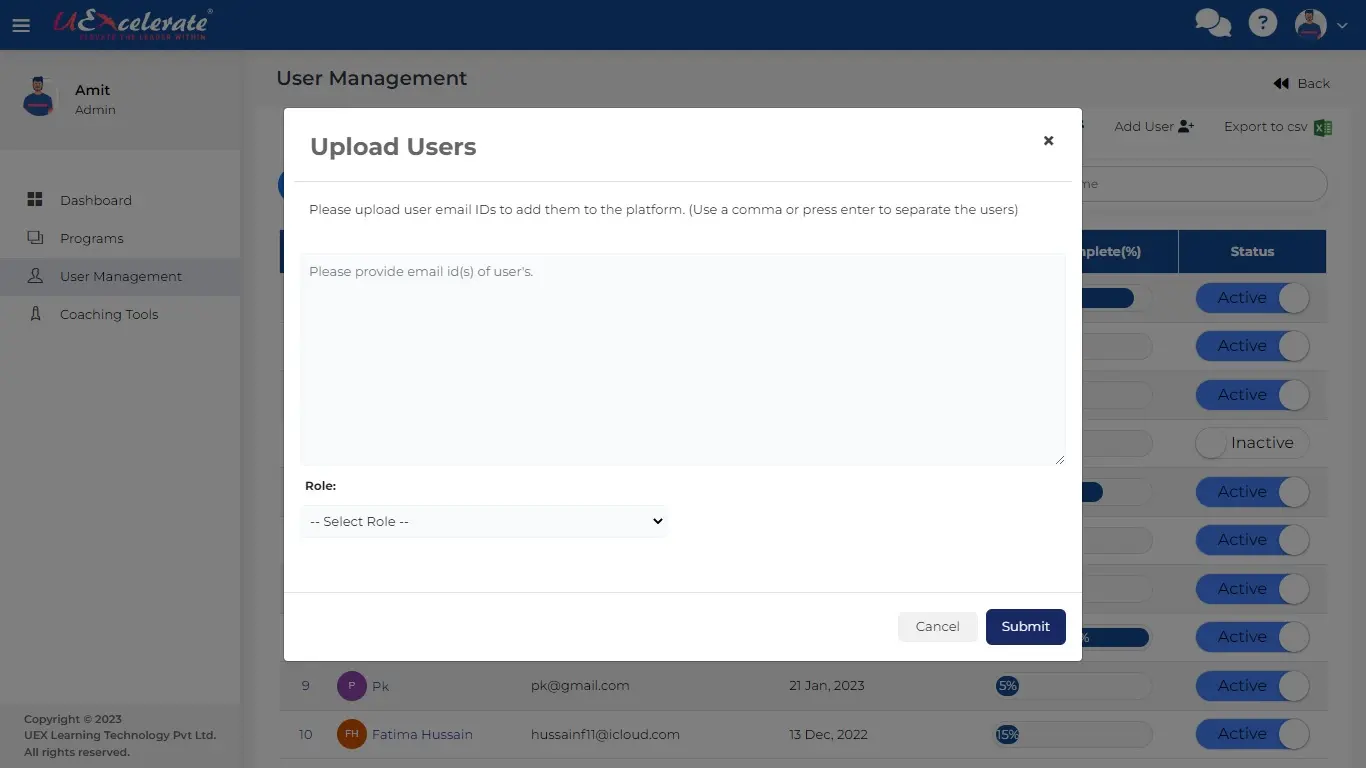Click the Add User person-plus icon
The width and height of the screenshot is (1366, 768).
click(x=1186, y=126)
